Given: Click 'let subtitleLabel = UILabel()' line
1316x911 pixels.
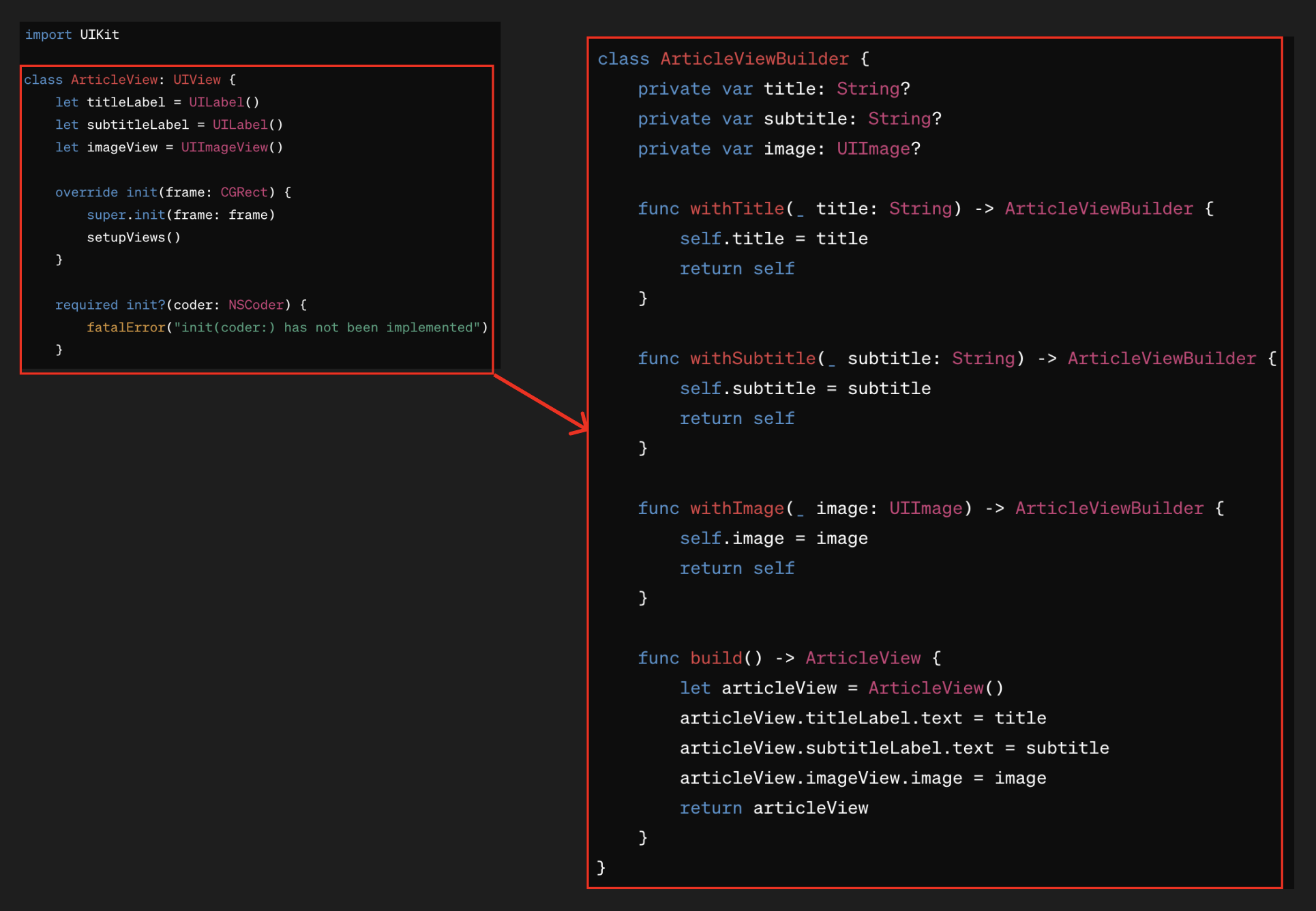Looking at the screenshot, I should [x=169, y=125].
